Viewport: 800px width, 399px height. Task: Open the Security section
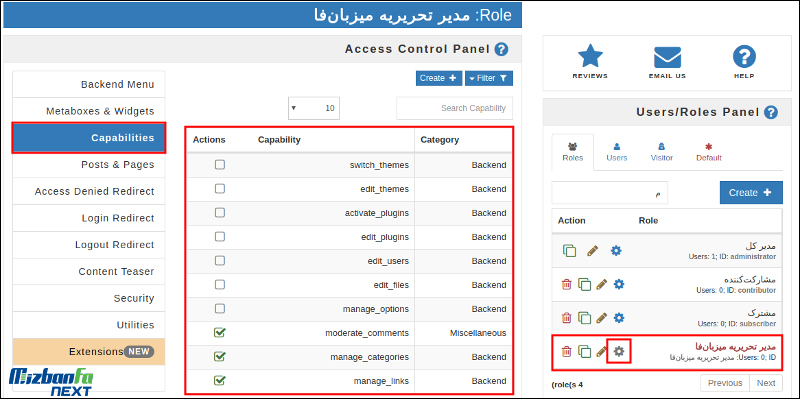click(89, 298)
